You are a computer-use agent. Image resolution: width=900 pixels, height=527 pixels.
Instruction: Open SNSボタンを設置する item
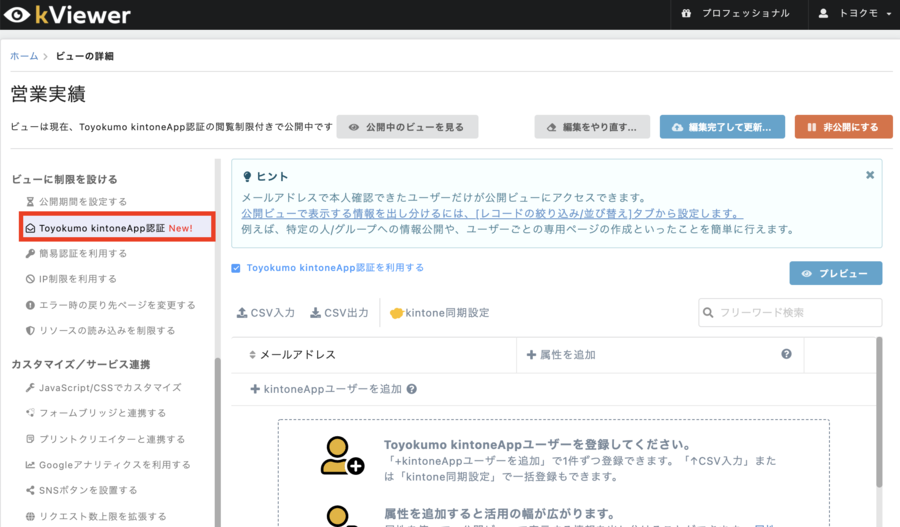point(82,490)
